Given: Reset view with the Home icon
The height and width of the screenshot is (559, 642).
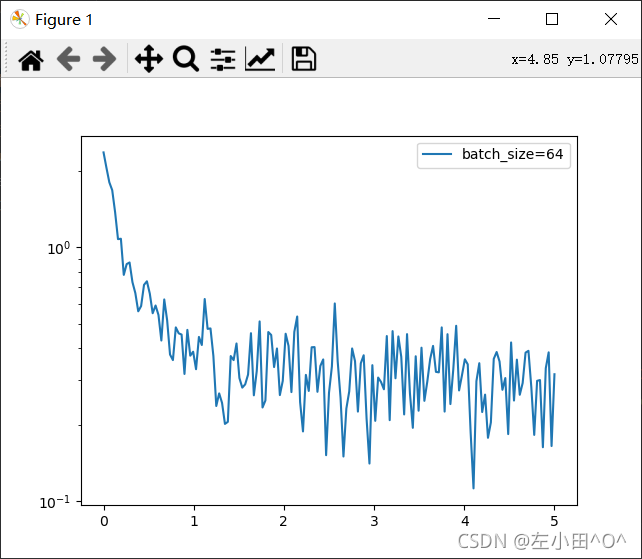Looking at the screenshot, I should click(x=31, y=59).
